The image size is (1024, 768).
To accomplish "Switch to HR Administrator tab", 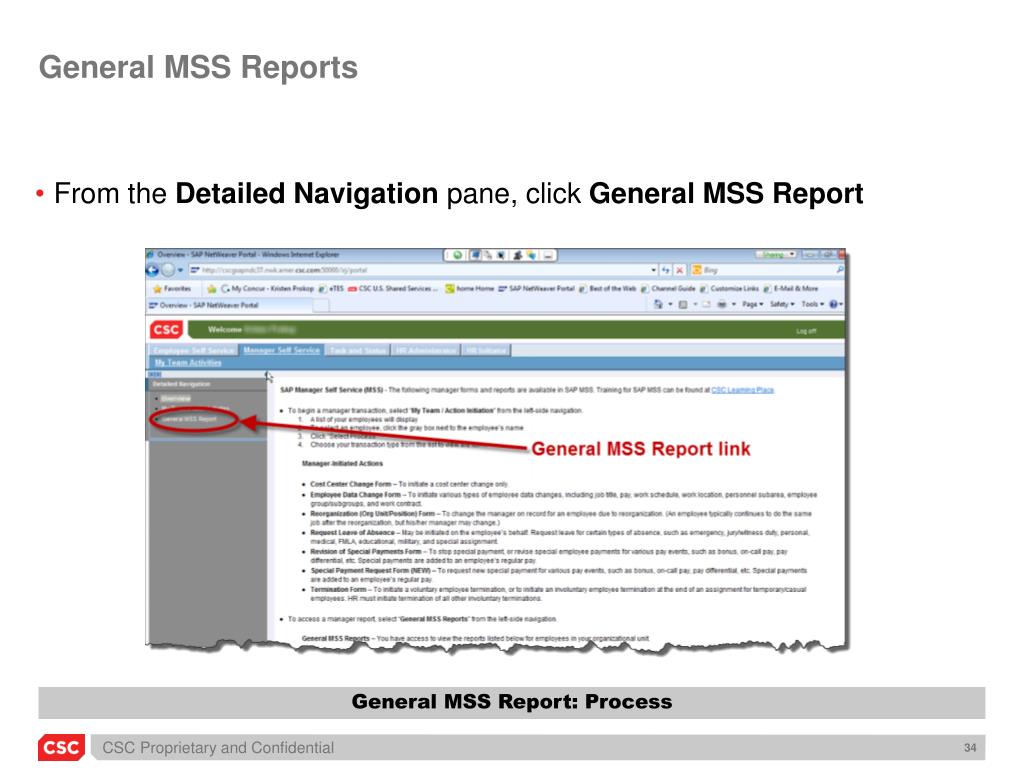I will click(x=426, y=351).
